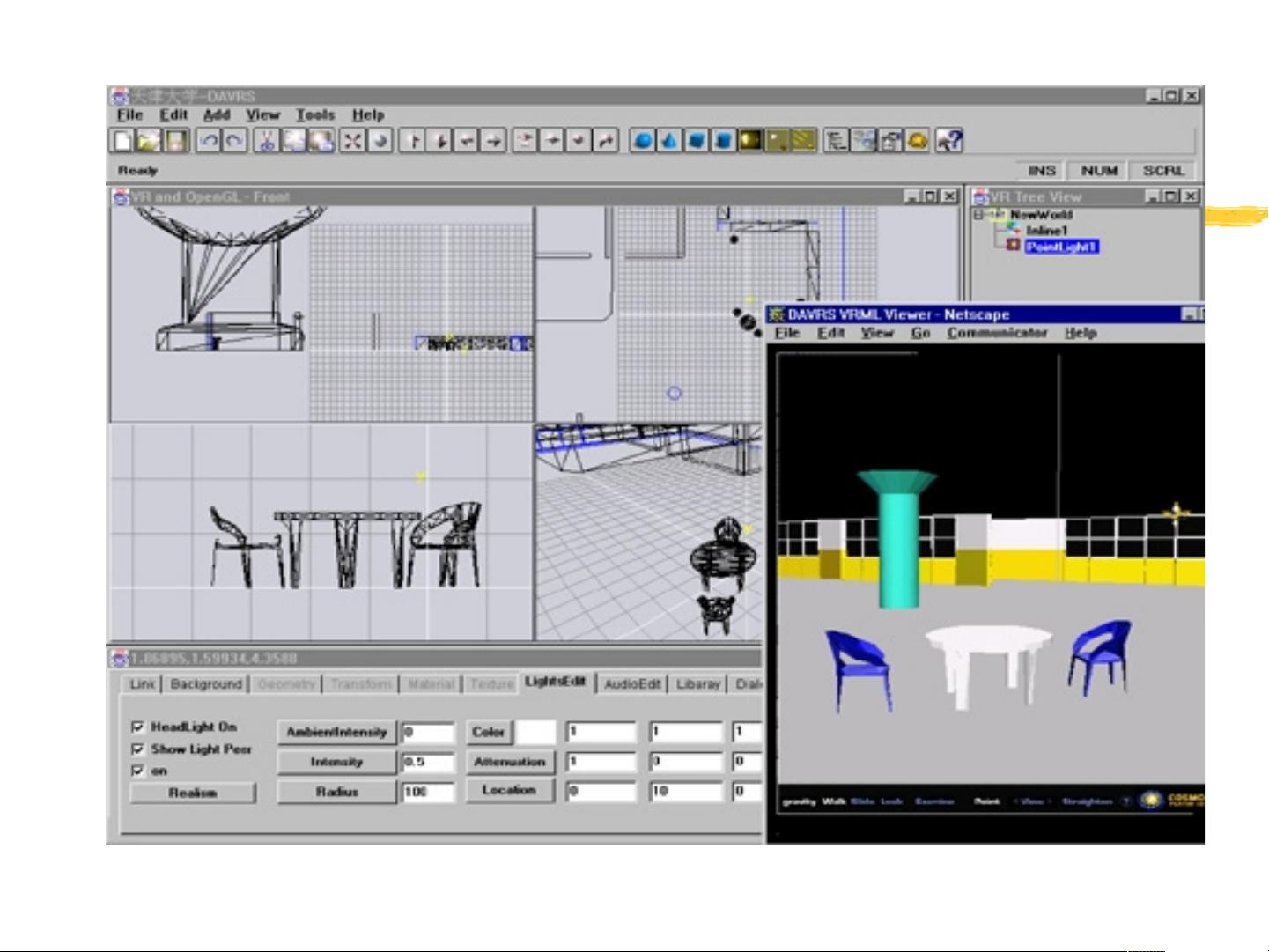
Task: Add a blue box primitive
Action: [697, 140]
